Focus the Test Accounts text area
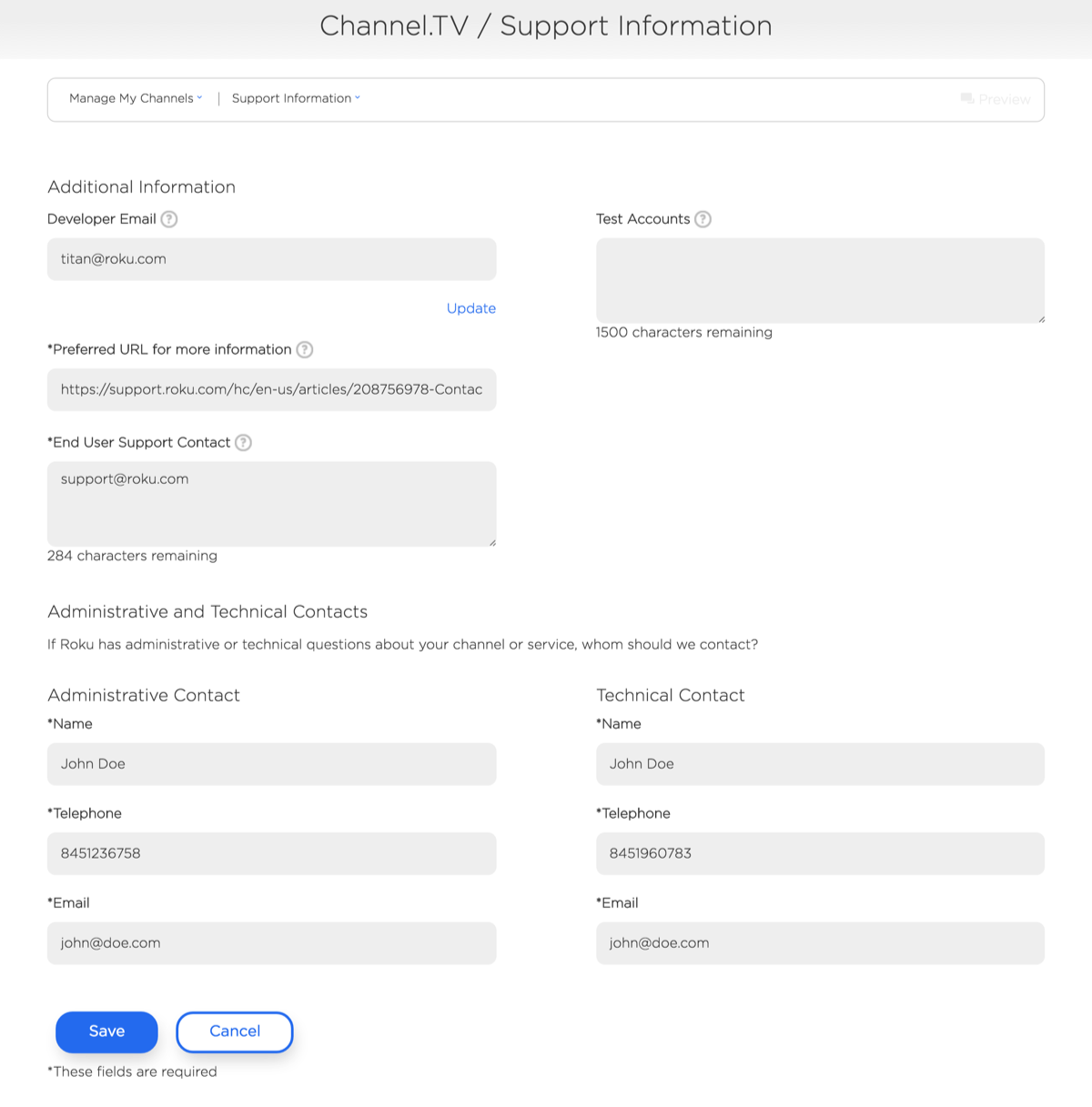This screenshot has height=1107, width=1092. (x=820, y=280)
